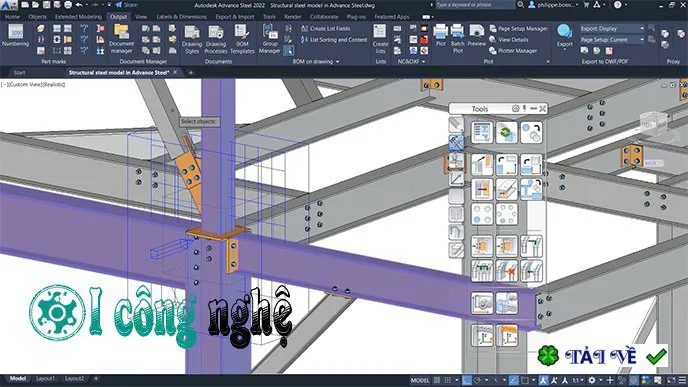
Task: Click the green update icon in Tools palette
Action: coord(506,133)
